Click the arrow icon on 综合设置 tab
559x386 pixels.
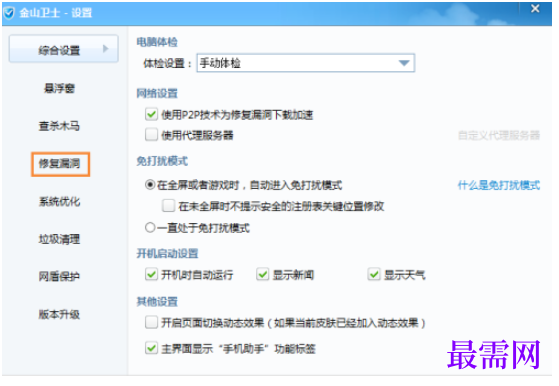106,48
